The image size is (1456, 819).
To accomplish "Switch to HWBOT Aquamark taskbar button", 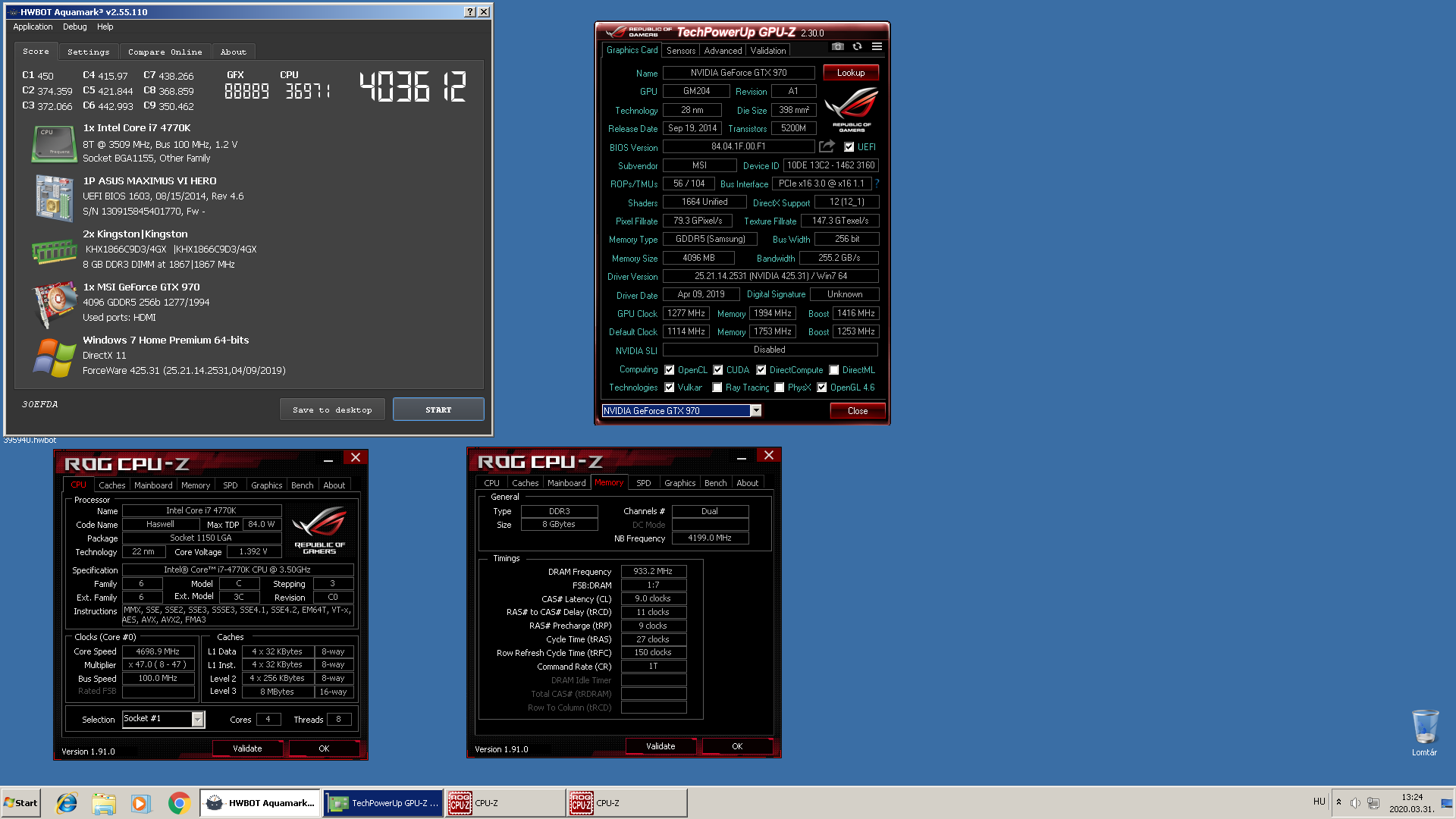I will (261, 803).
